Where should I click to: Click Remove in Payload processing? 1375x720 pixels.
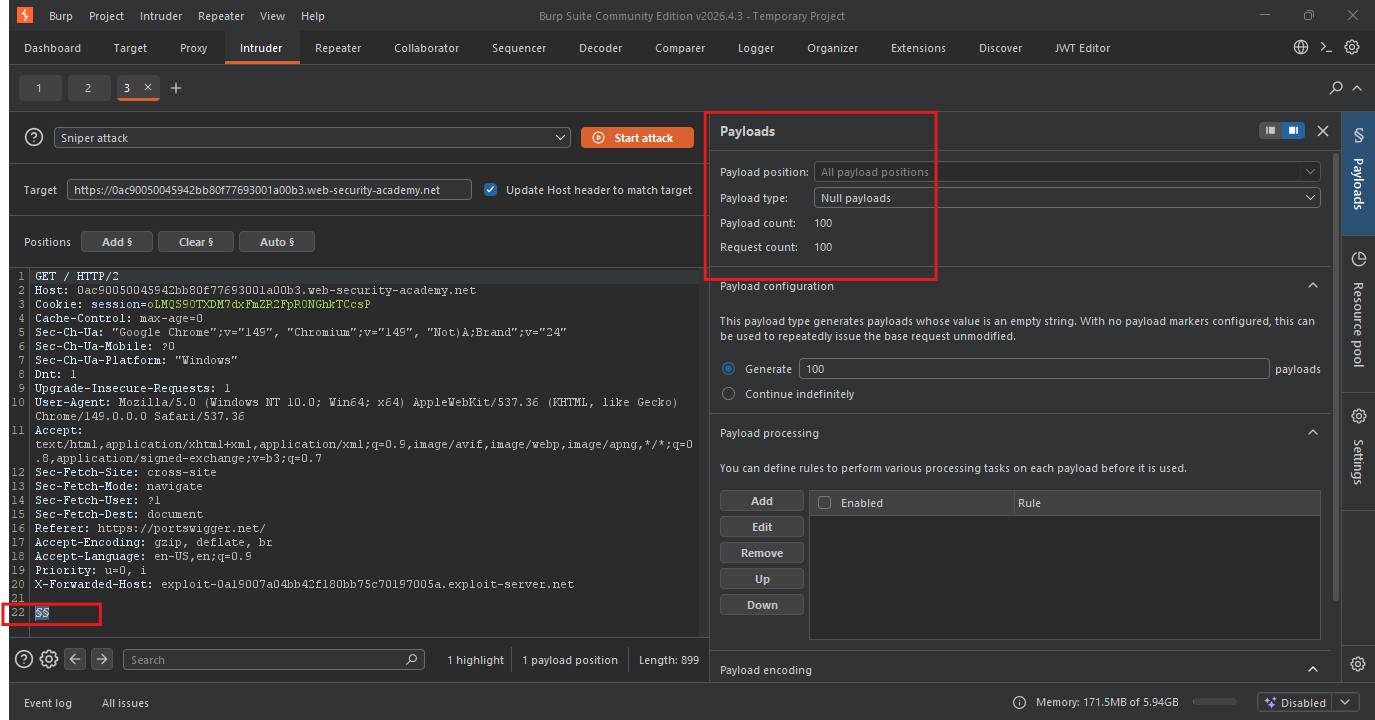[762, 553]
